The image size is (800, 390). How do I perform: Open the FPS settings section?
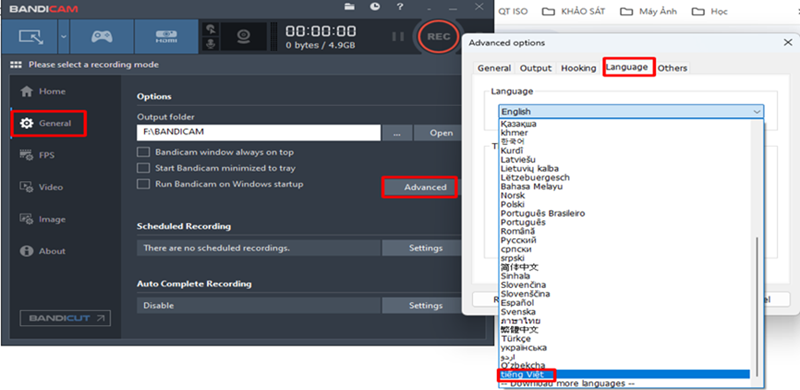37,155
